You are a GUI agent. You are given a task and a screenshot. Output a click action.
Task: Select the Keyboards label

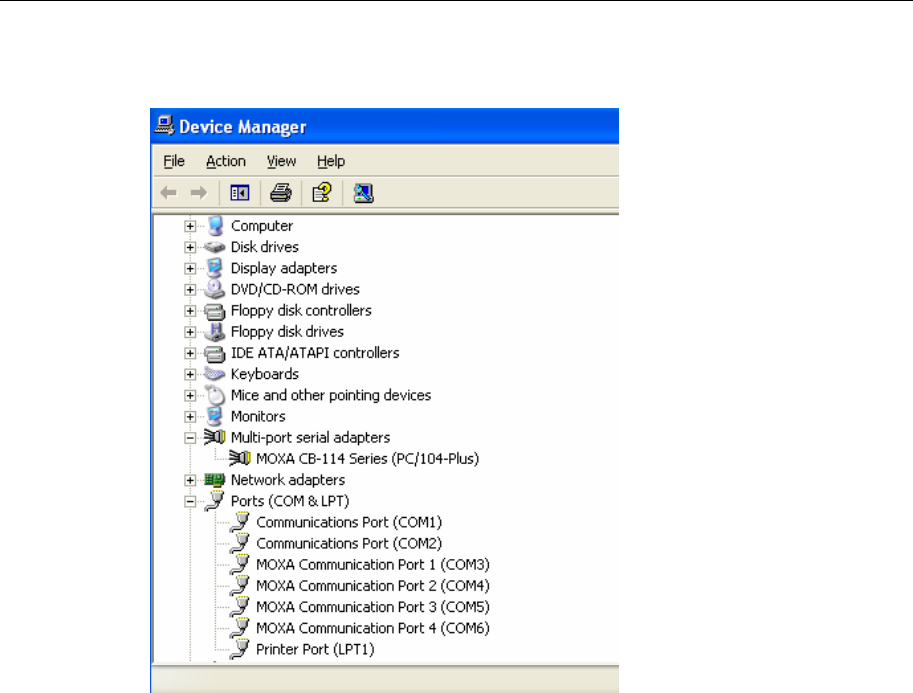265,374
